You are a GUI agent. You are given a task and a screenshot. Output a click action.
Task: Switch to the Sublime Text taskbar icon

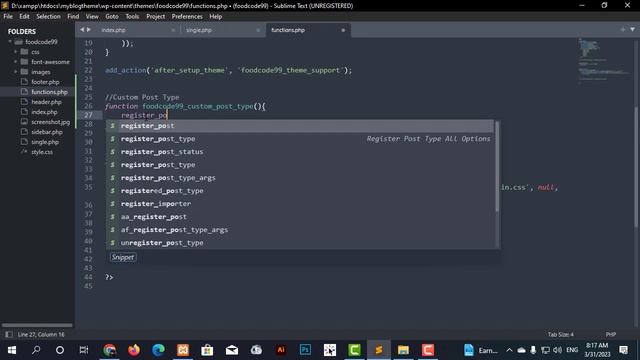tap(379, 350)
